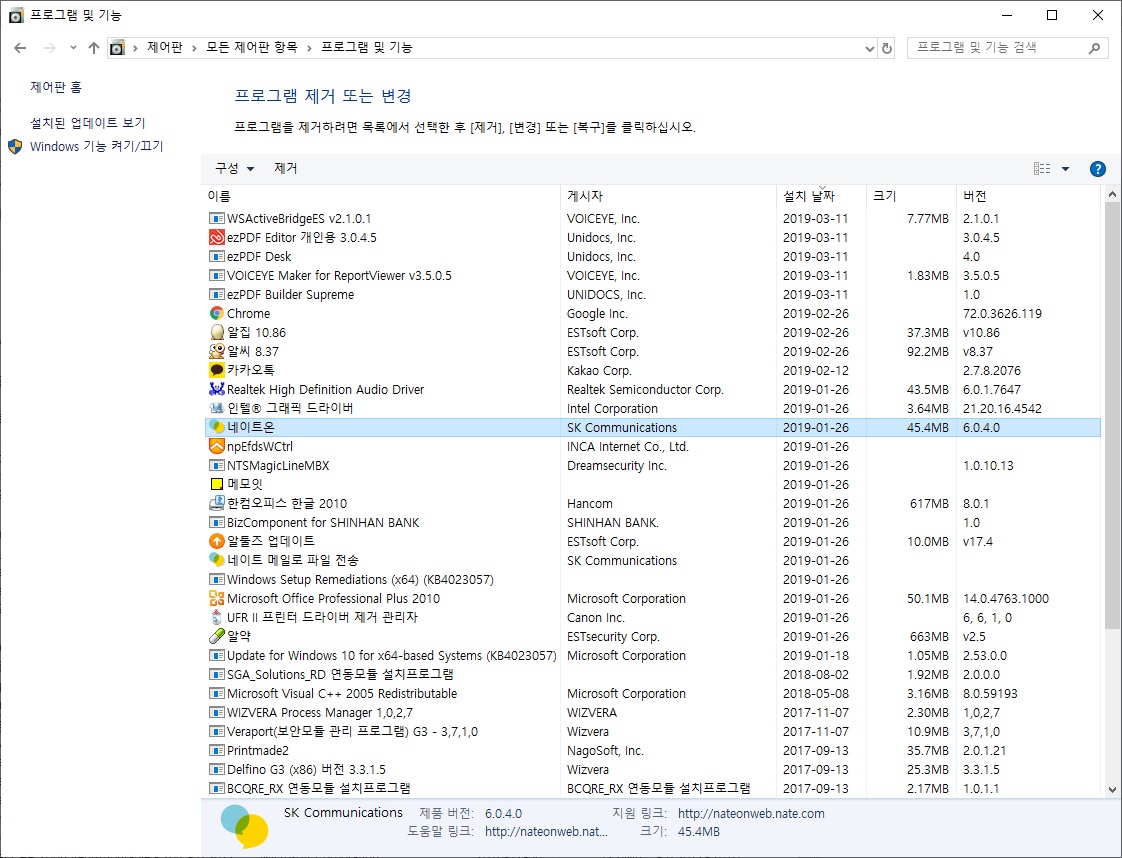Click the scrollbar down arrow
Viewport: 1122px width, 858px height.
(x=1112, y=790)
